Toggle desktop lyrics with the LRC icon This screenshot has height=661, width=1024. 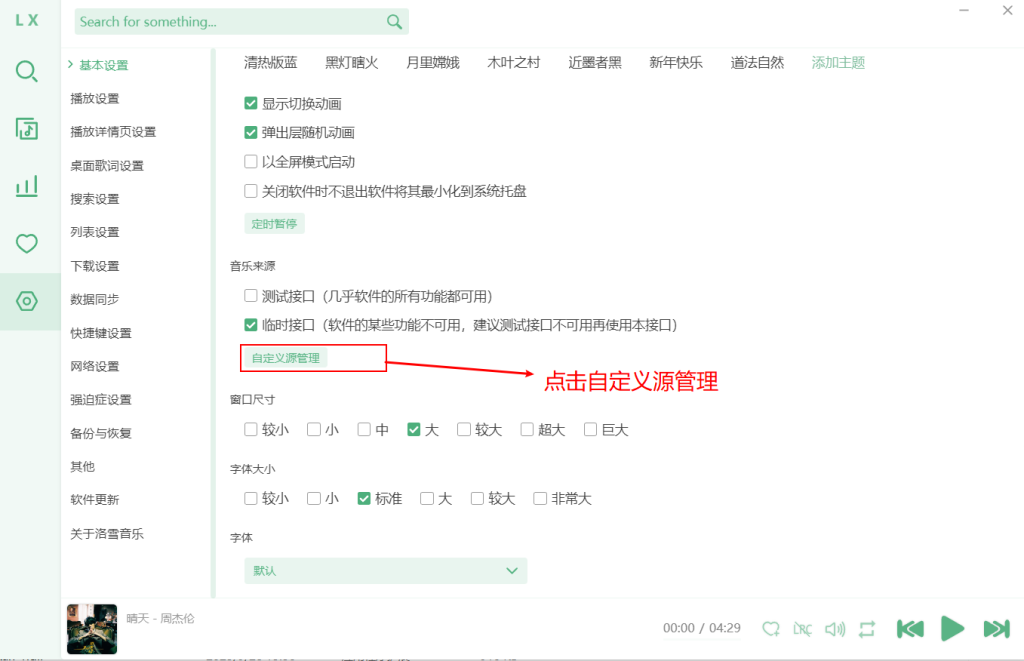(x=803, y=629)
